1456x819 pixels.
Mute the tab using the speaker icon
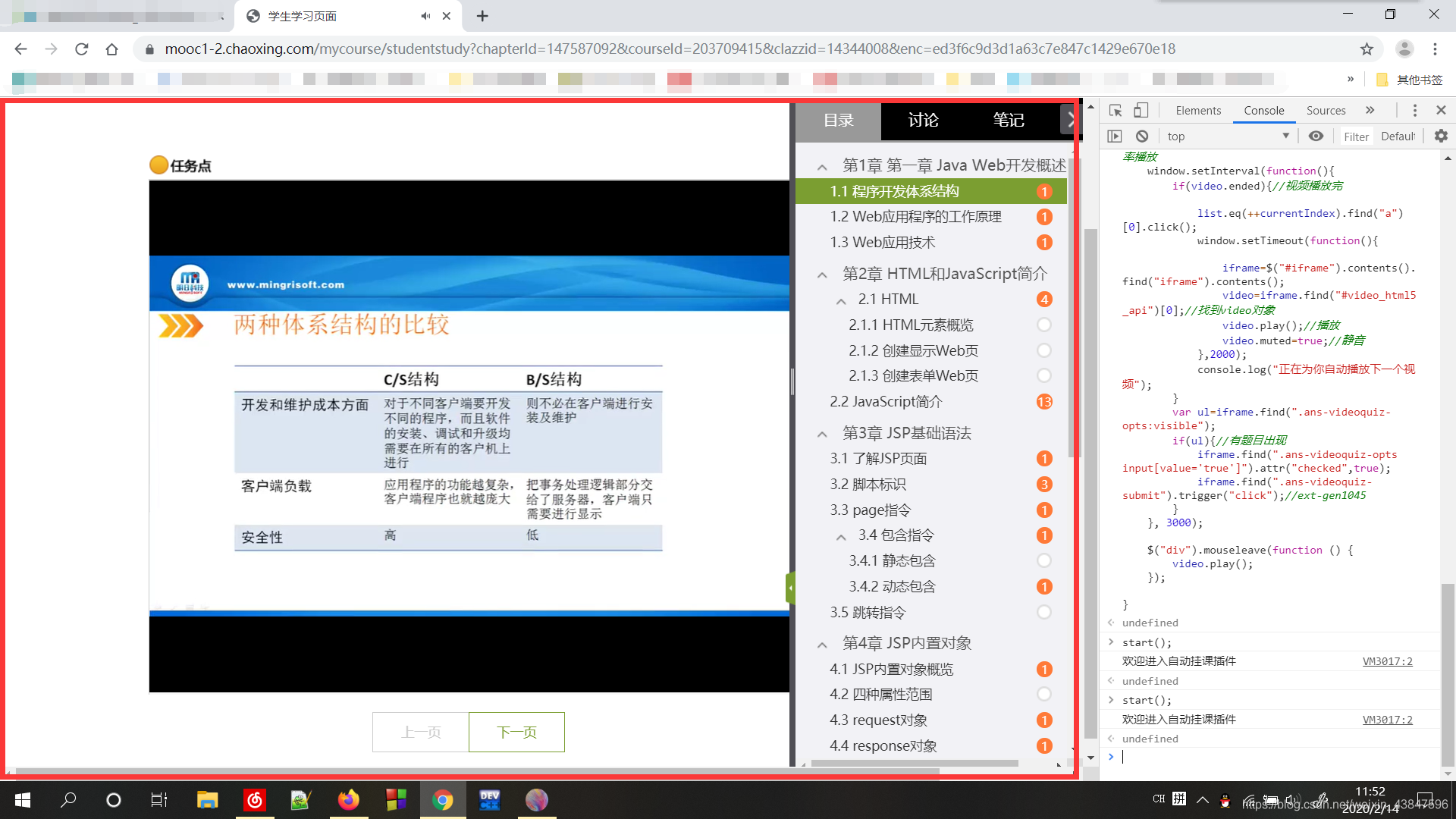(425, 16)
